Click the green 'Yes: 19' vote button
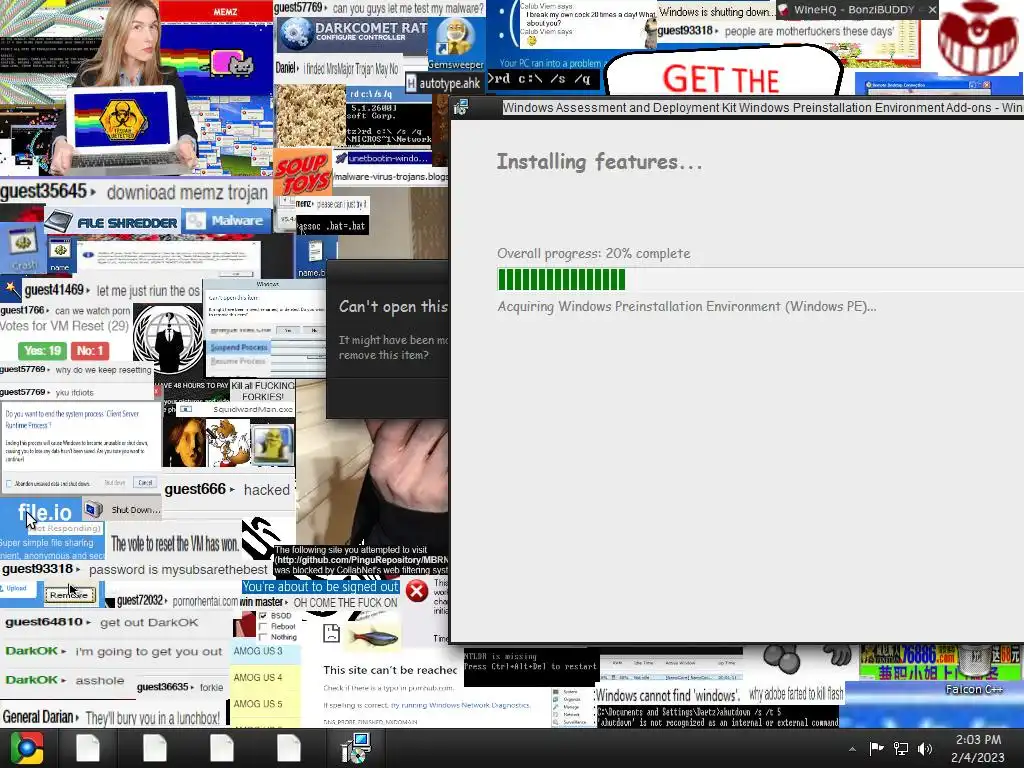The height and width of the screenshot is (768, 1024). click(x=42, y=351)
